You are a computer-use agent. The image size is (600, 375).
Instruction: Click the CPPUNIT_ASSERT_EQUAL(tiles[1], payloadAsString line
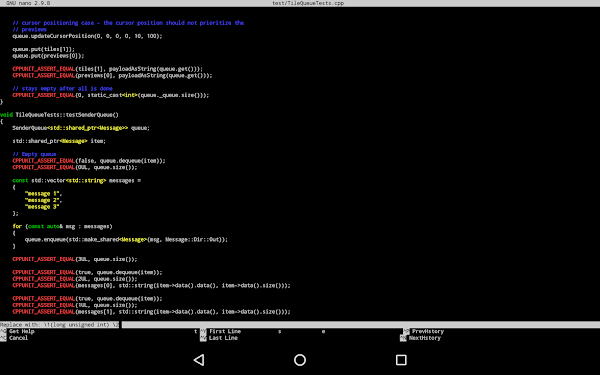pyautogui.click(x=108, y=69)
